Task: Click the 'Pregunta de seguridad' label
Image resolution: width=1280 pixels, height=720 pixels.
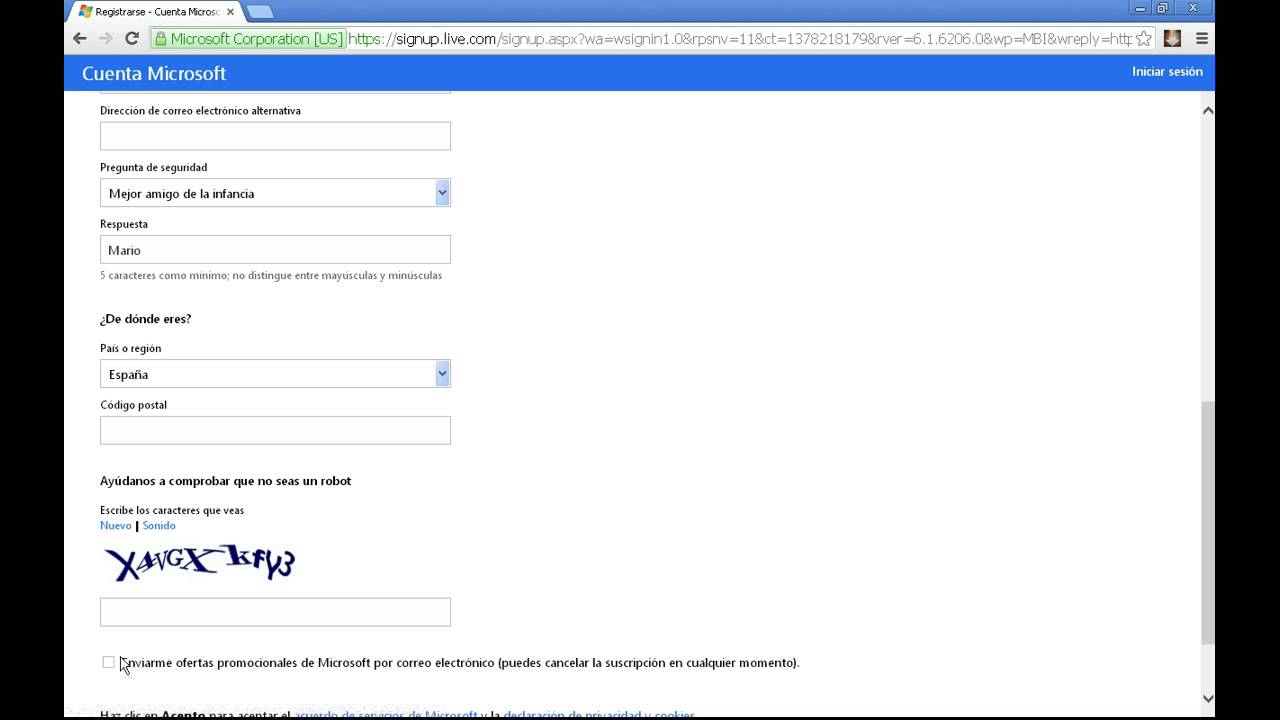Action: click(154, 167)
